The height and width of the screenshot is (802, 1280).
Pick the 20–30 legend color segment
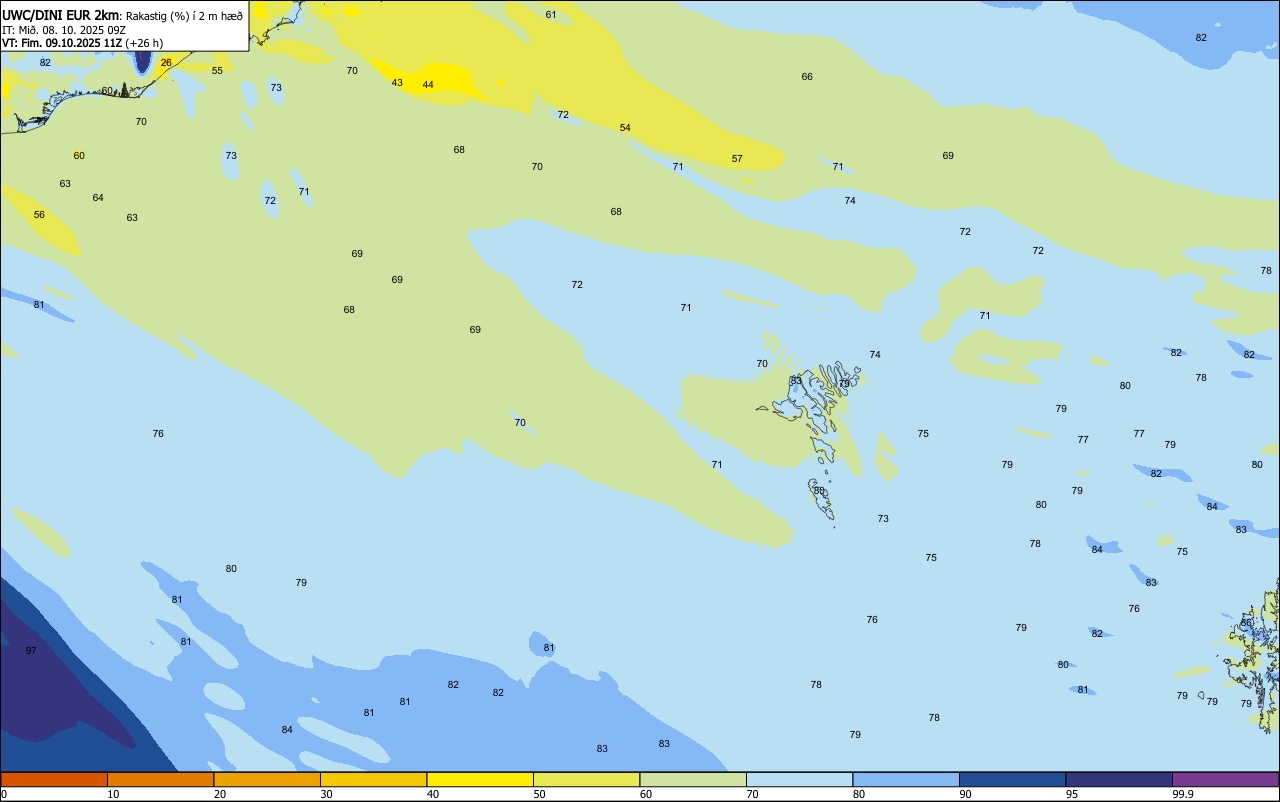tap(267, 779)
